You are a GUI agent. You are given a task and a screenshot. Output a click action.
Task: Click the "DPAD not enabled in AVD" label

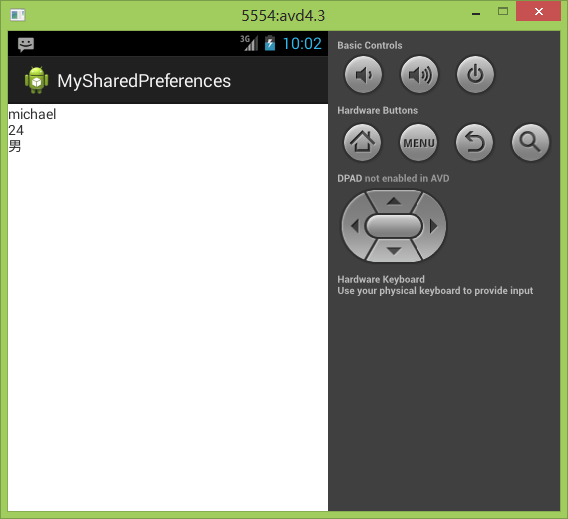393,179
